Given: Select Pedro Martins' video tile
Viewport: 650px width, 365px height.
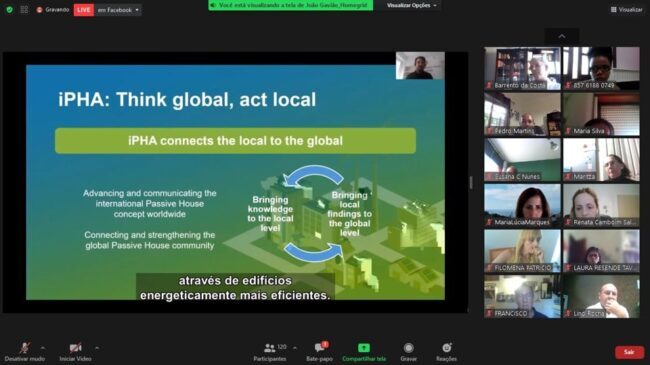Looking at the screenshot, I should click(522, 114).
